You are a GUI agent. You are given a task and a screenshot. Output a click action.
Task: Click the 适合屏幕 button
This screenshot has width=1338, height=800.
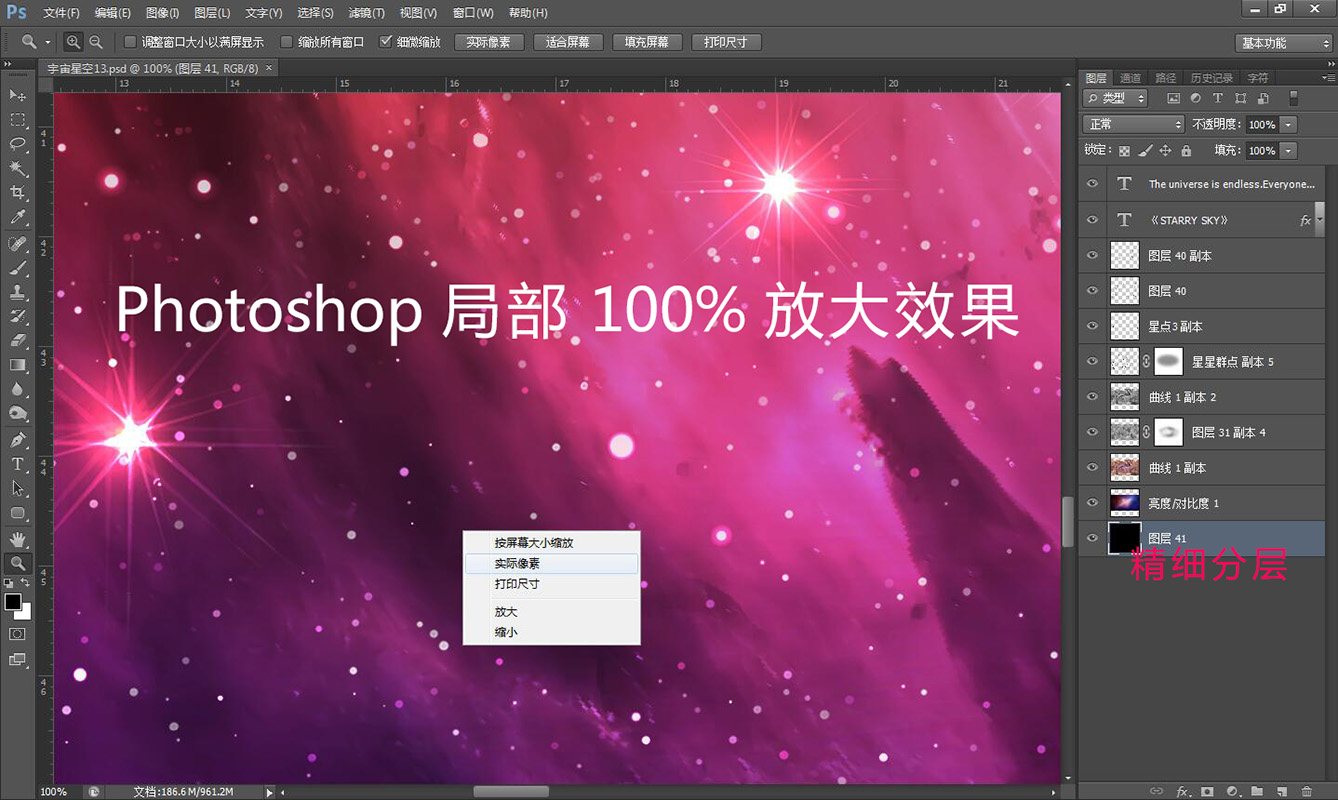pos(568,42)
